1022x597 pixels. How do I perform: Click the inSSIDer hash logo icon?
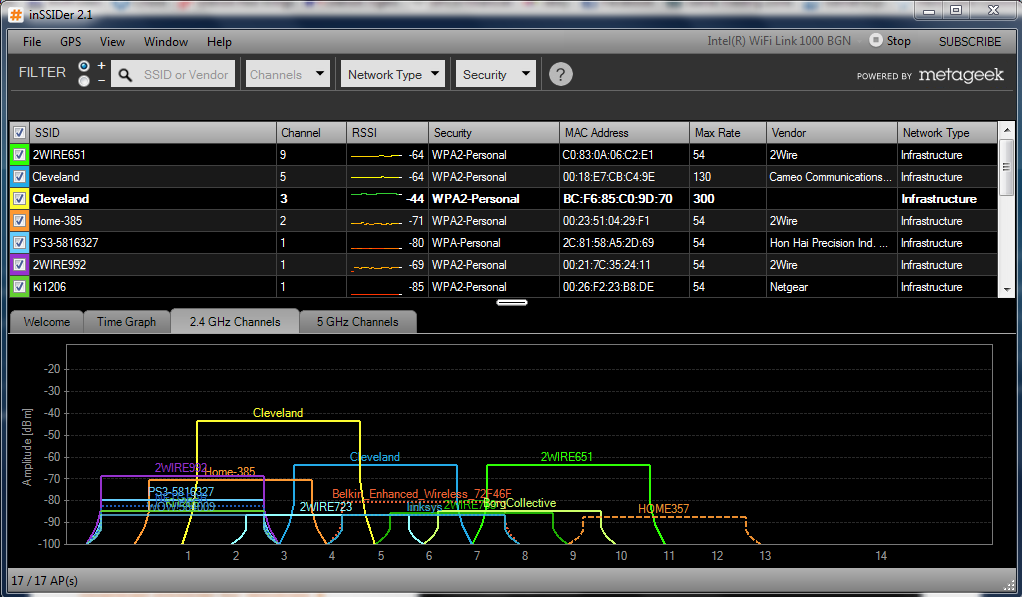16,14
